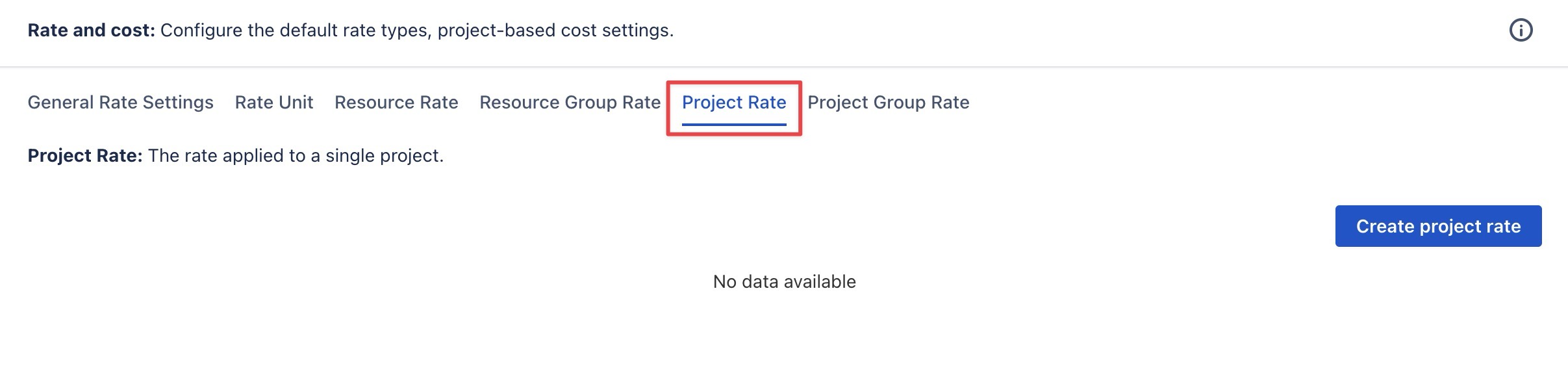Image resolution: width=1568 pixels, height=369 pixels.
Task: Click the info icon at top right
Action: point(1521,30)
